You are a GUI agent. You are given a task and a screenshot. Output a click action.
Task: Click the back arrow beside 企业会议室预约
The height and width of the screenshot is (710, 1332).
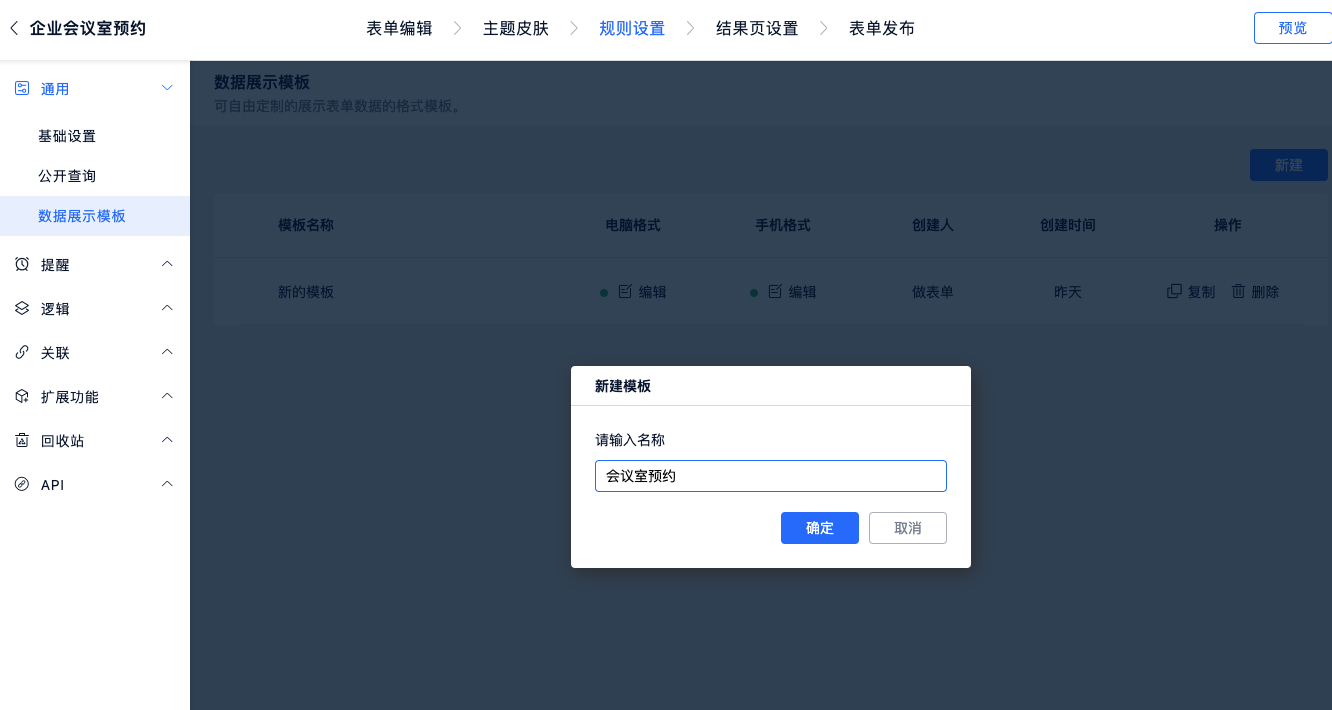pyautogui.click(x=14, y=28)
